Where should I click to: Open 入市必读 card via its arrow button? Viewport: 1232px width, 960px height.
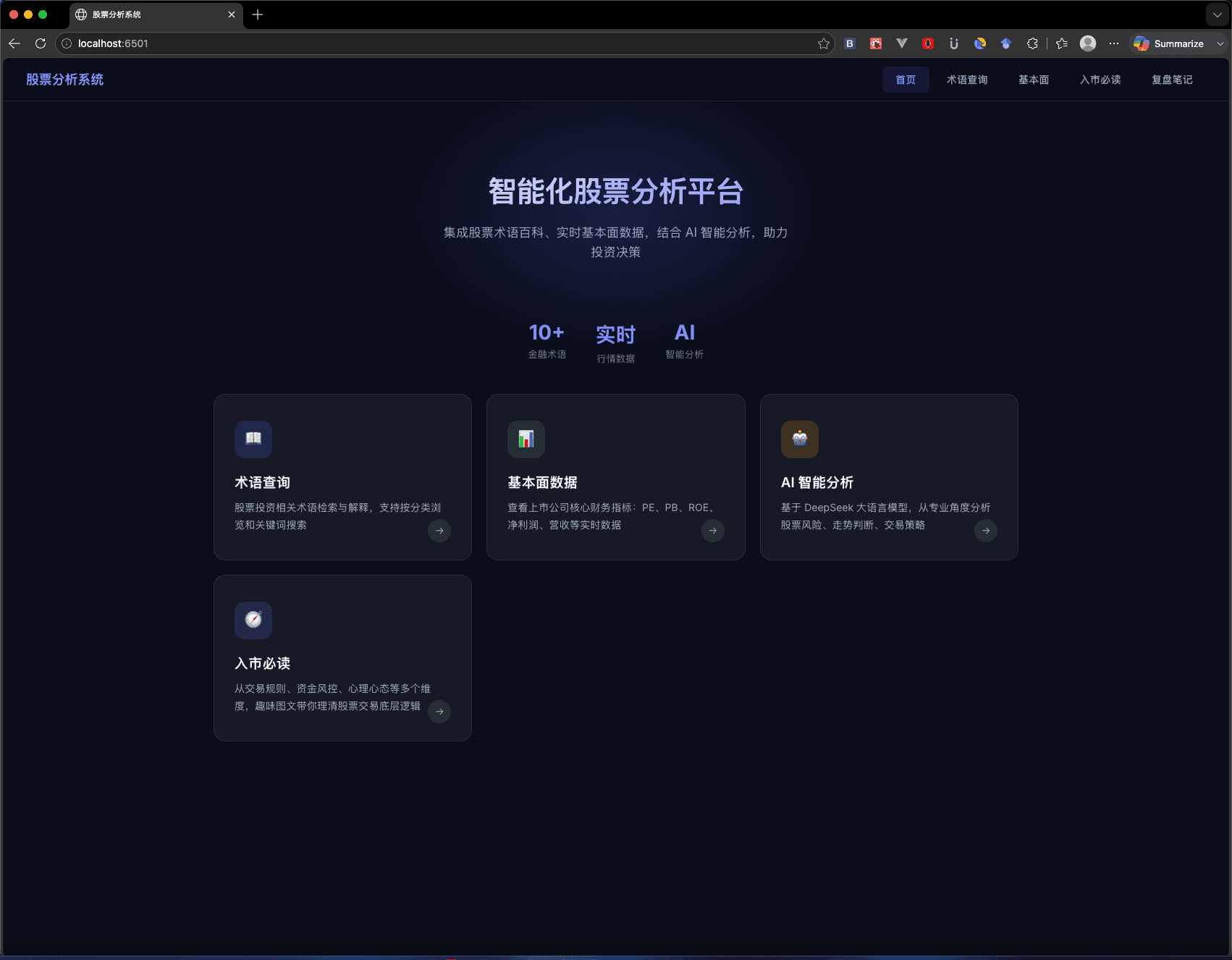[439, 712]
